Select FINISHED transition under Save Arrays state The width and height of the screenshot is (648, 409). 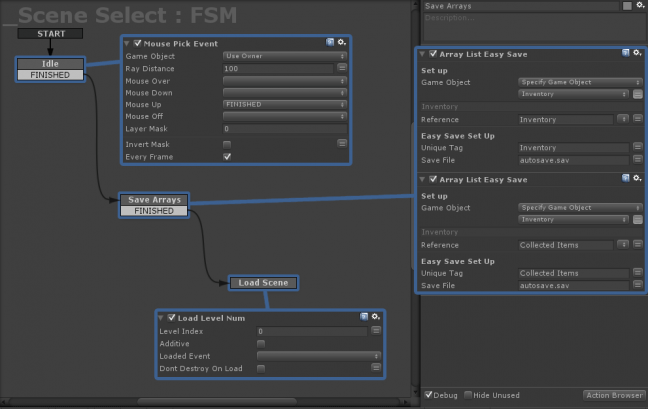pyautogui.click(x=154, y=211)
